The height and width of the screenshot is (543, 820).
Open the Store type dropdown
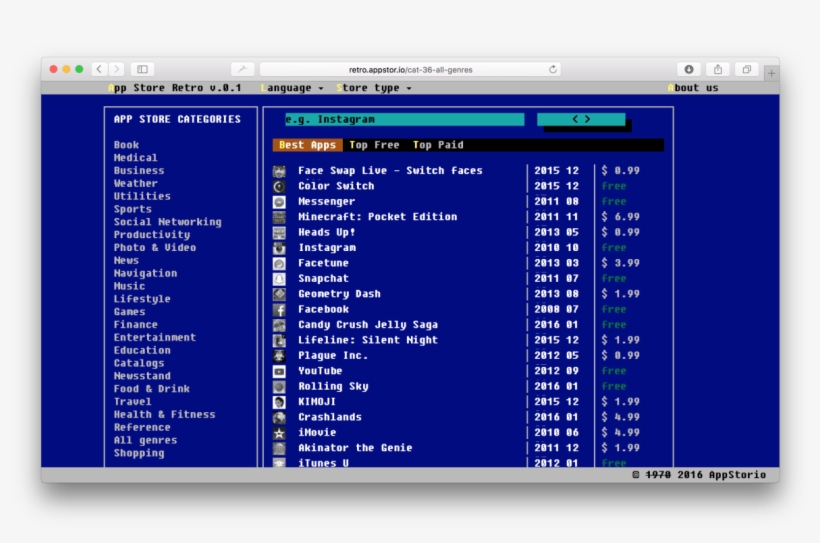[x=374, y=88]
